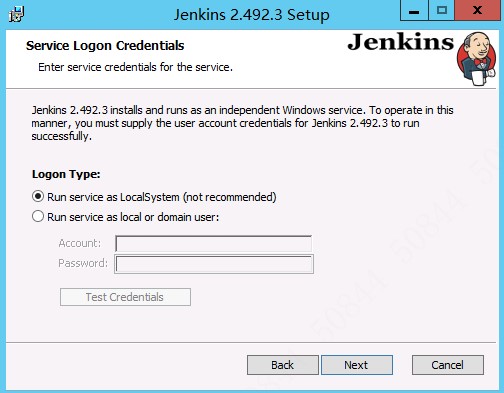Image resolution: width=504 pixels, height=393 pixels.
Task: Click the installer icon in title bar
Action: tap(16, 14)
